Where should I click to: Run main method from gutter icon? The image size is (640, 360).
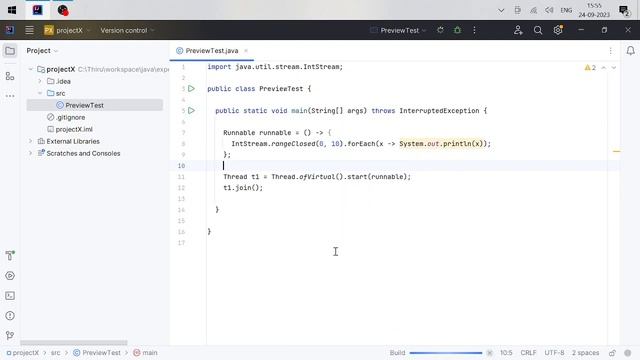pyautogui.click(x=191, y=111)
